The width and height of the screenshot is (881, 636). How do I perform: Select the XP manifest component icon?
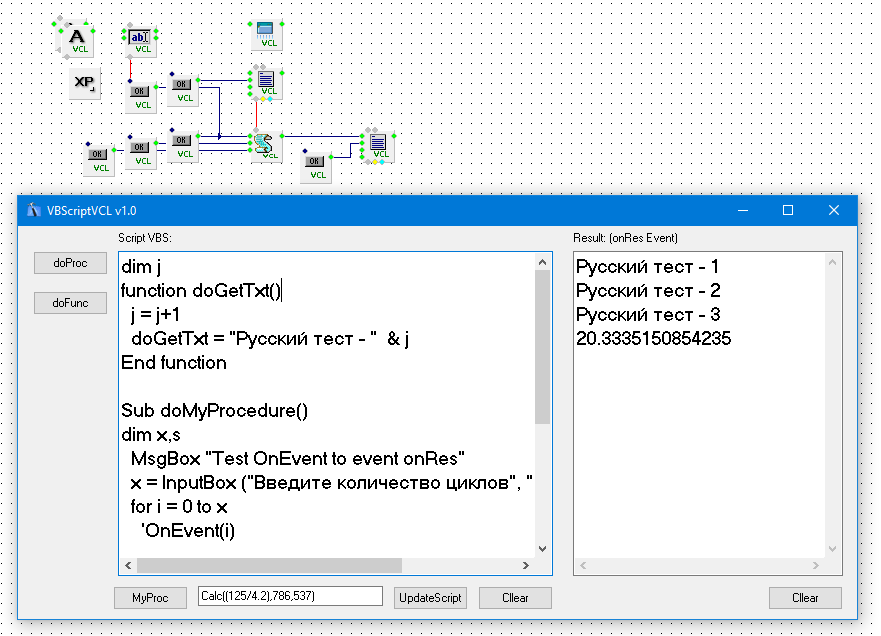85,84
